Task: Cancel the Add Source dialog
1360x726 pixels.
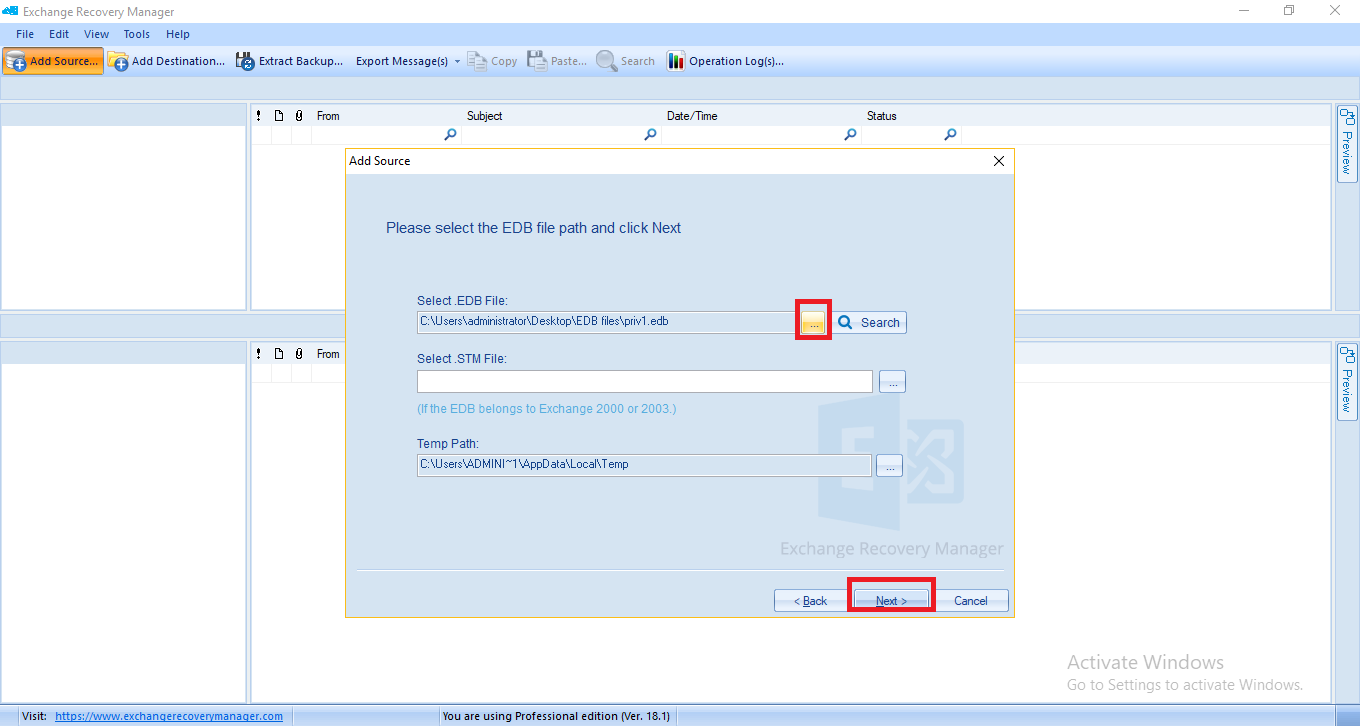Action: (x=971, y=600)
